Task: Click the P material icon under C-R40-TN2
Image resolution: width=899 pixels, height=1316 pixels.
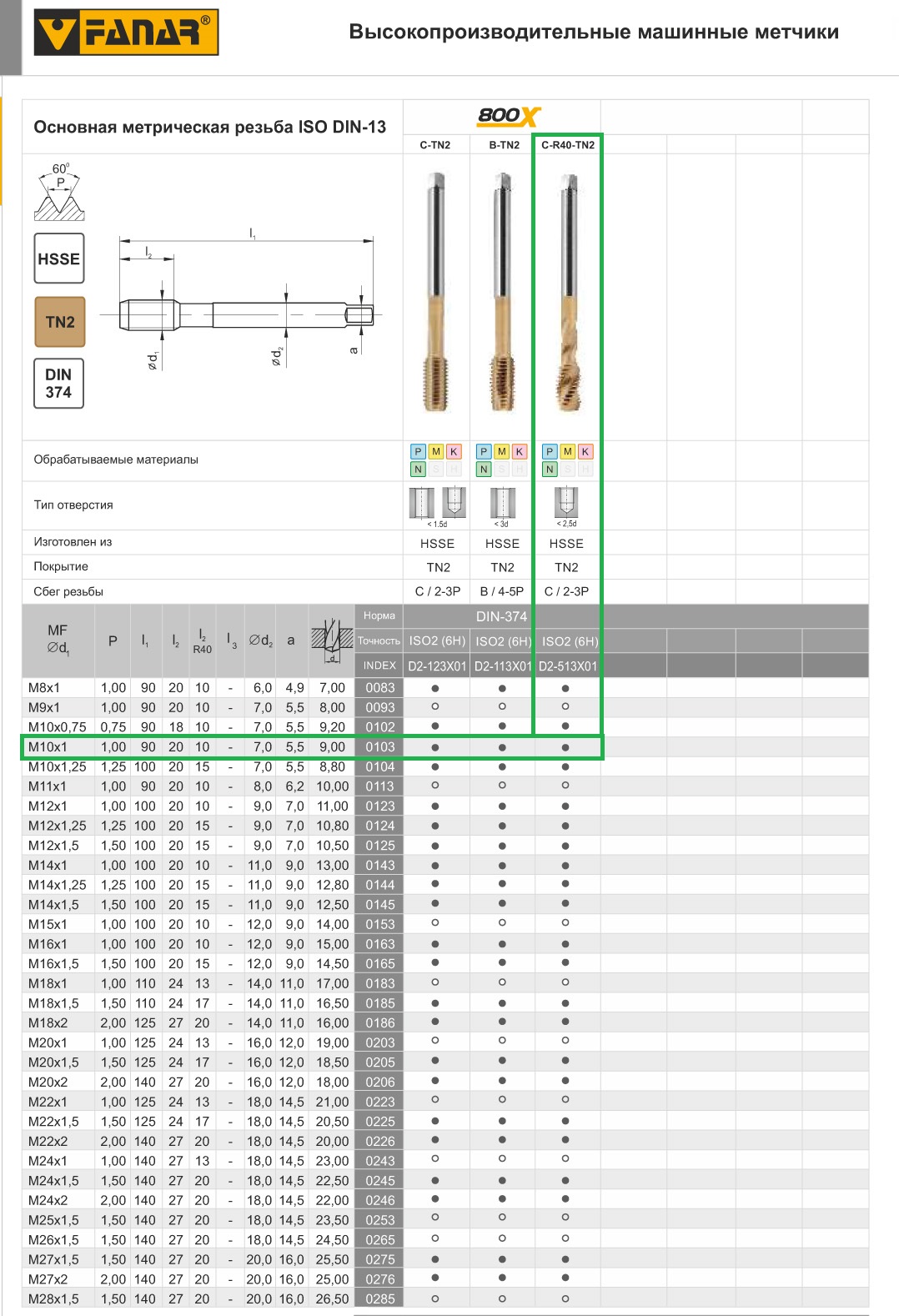Action: 549,451
